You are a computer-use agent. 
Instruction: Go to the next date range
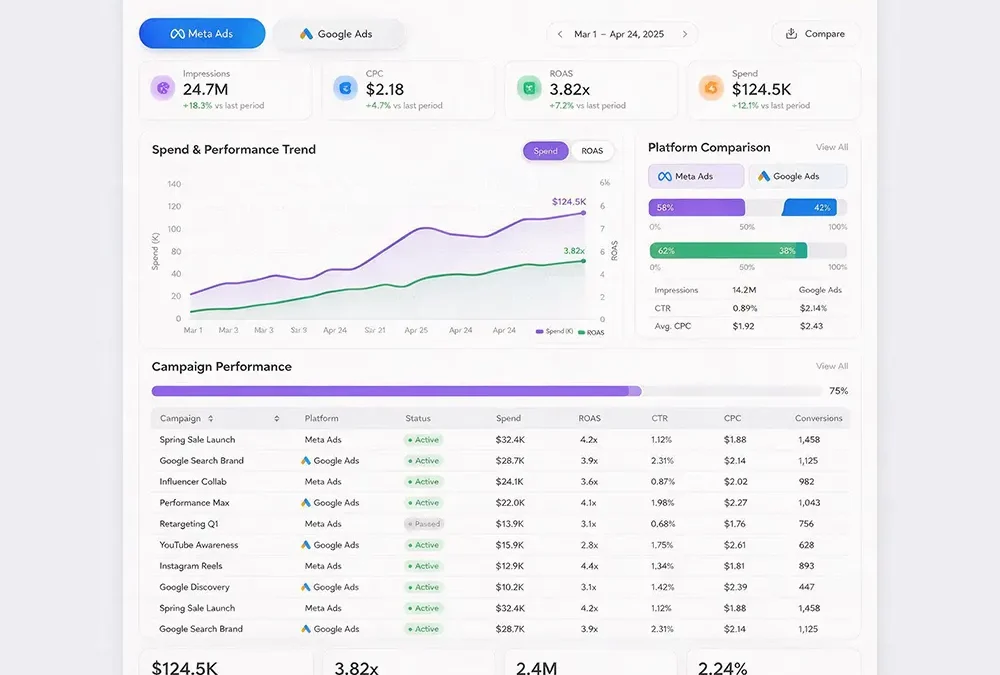click(685, 34)
